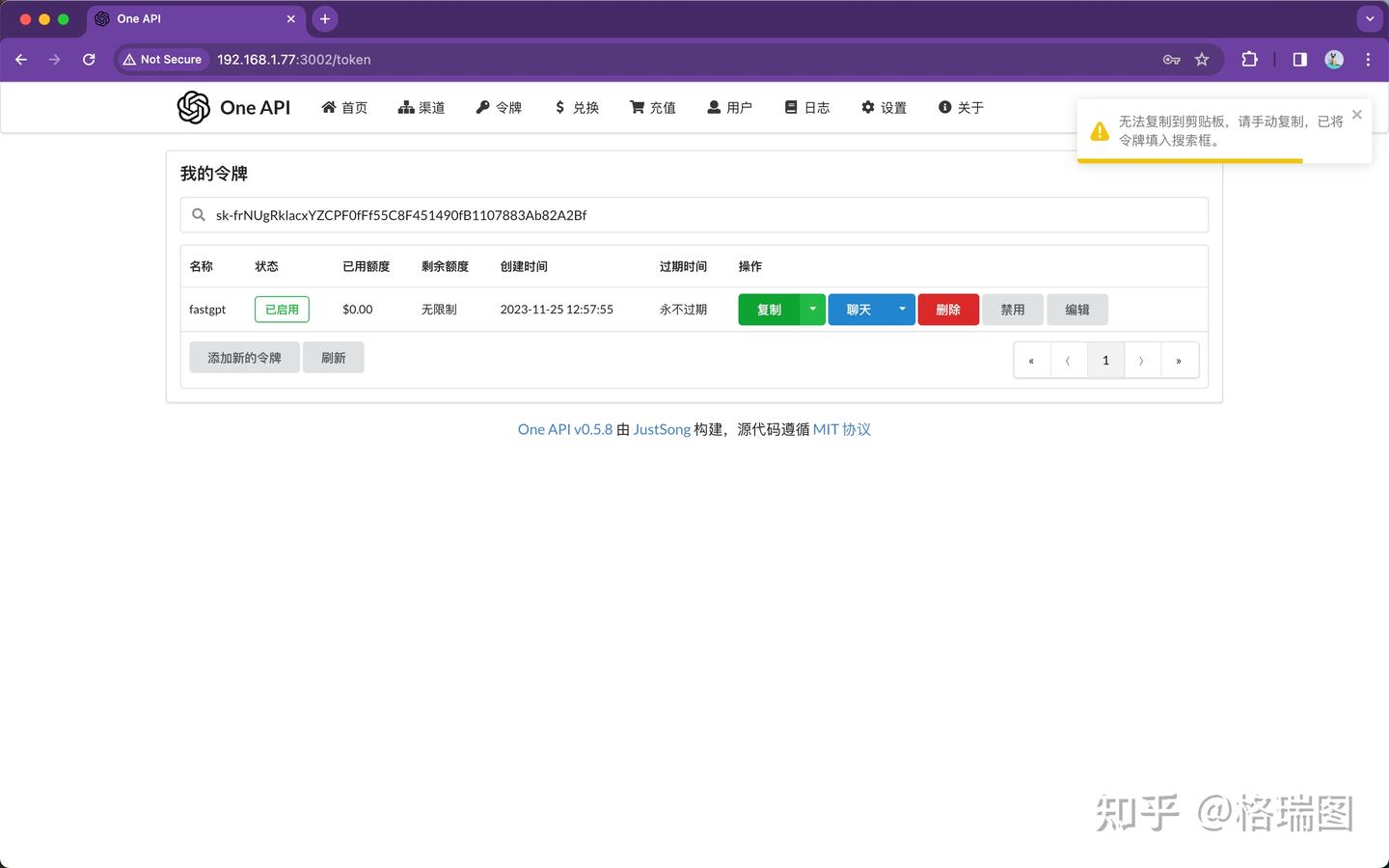Dismiss the clipboard warning notification
This screenshot has height=868, width=1389.
coord(1357,115)
